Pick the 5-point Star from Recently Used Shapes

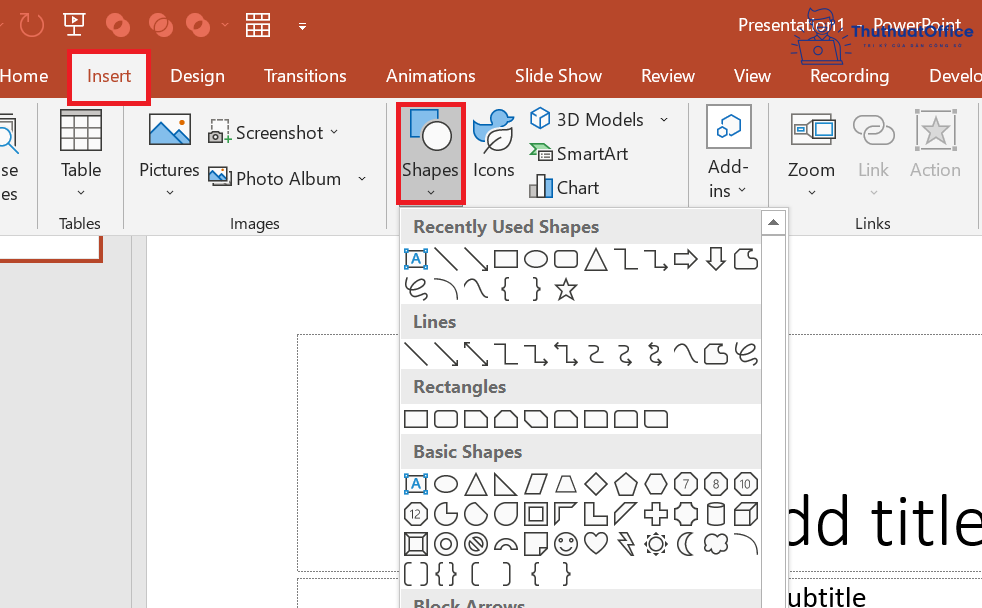coord(566,290)
